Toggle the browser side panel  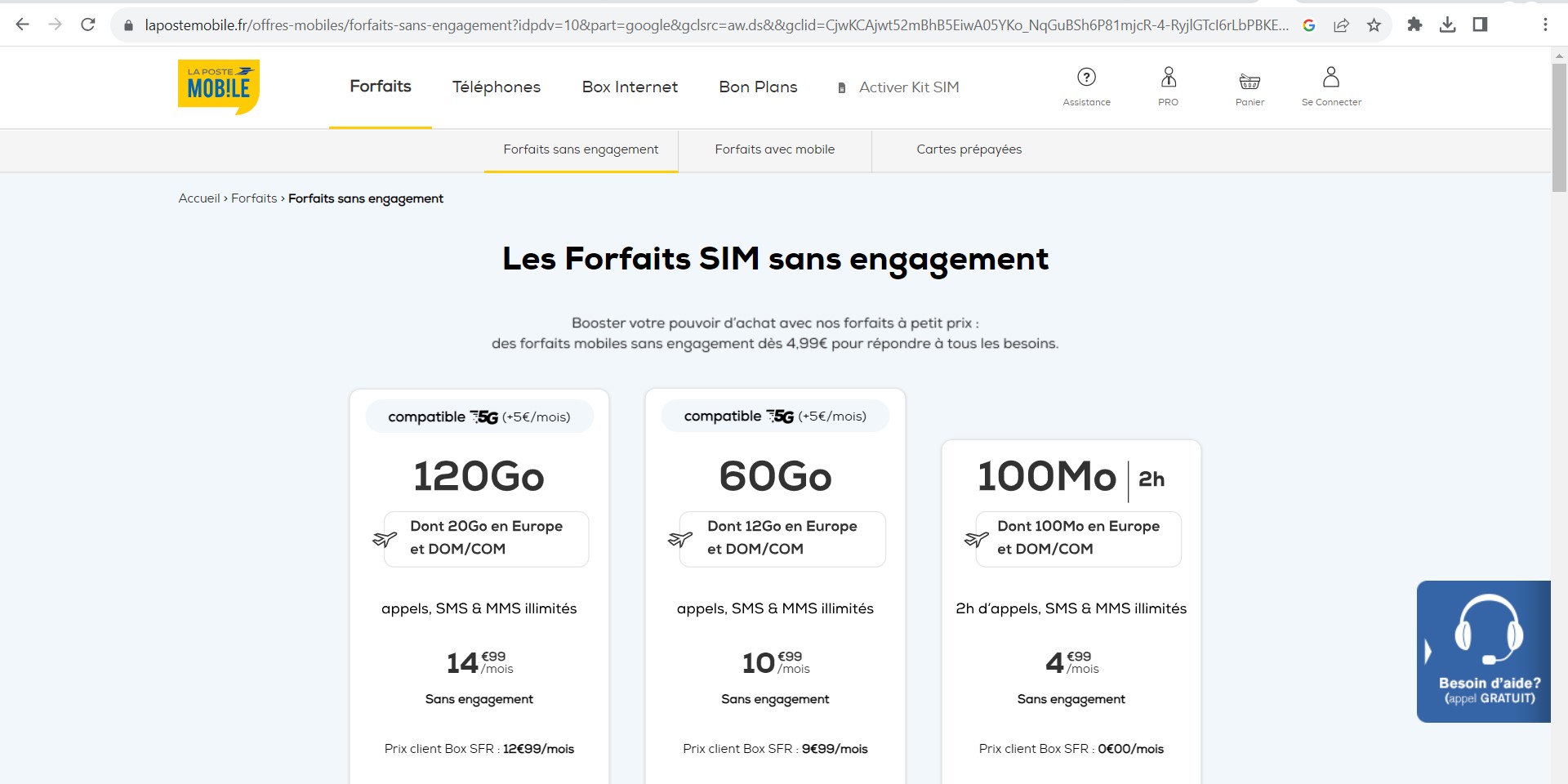point(1480,25)
